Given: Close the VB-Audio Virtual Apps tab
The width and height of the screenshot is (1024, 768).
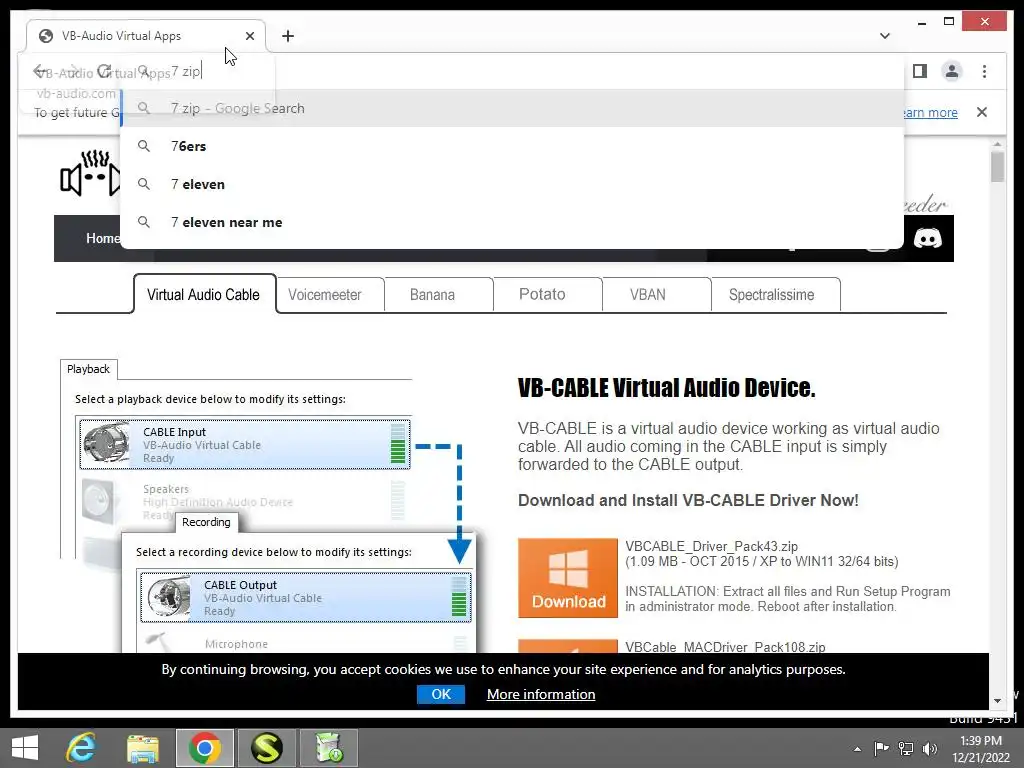Looking at the screenshot, I should 249,36.
